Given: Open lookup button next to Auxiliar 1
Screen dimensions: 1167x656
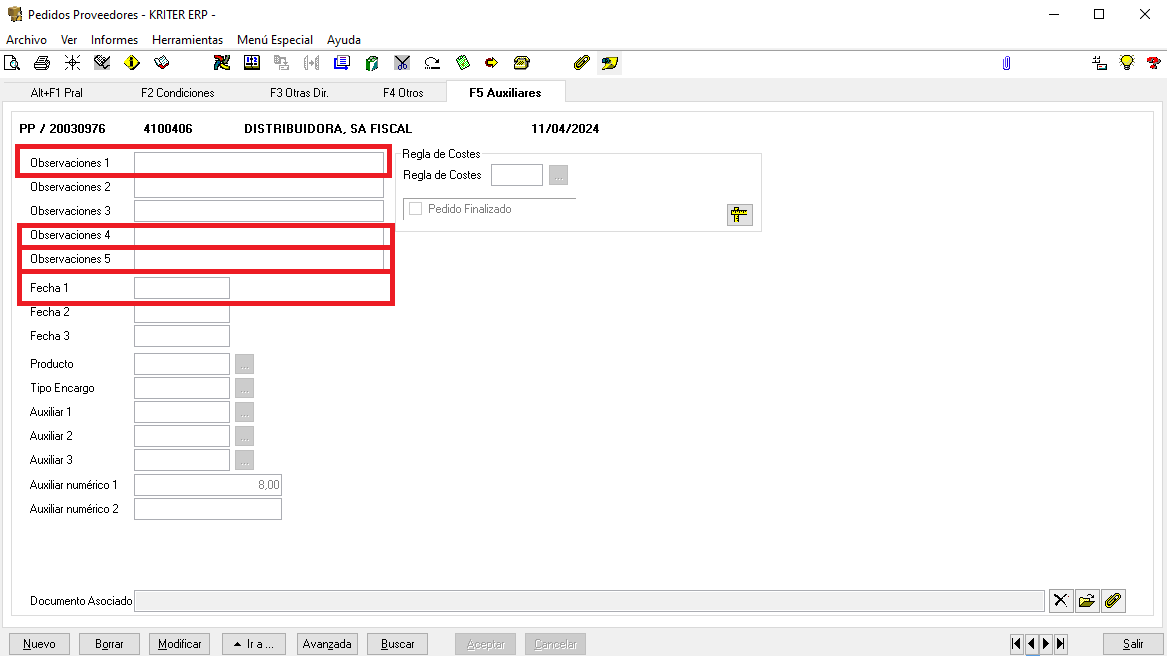Looking at the screenshot, I should [244, 412].
